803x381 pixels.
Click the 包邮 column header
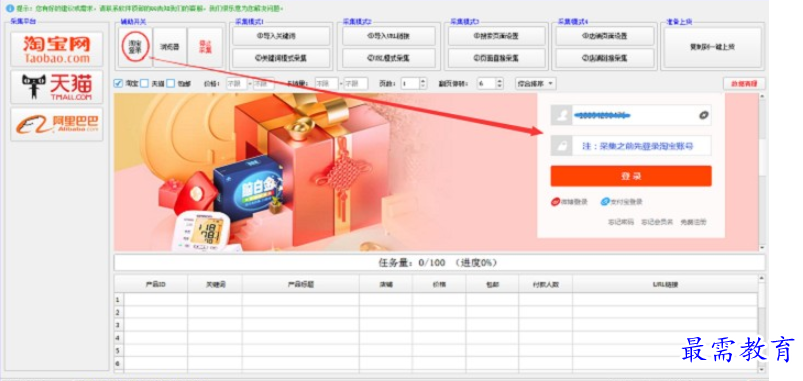coord(492,285)
